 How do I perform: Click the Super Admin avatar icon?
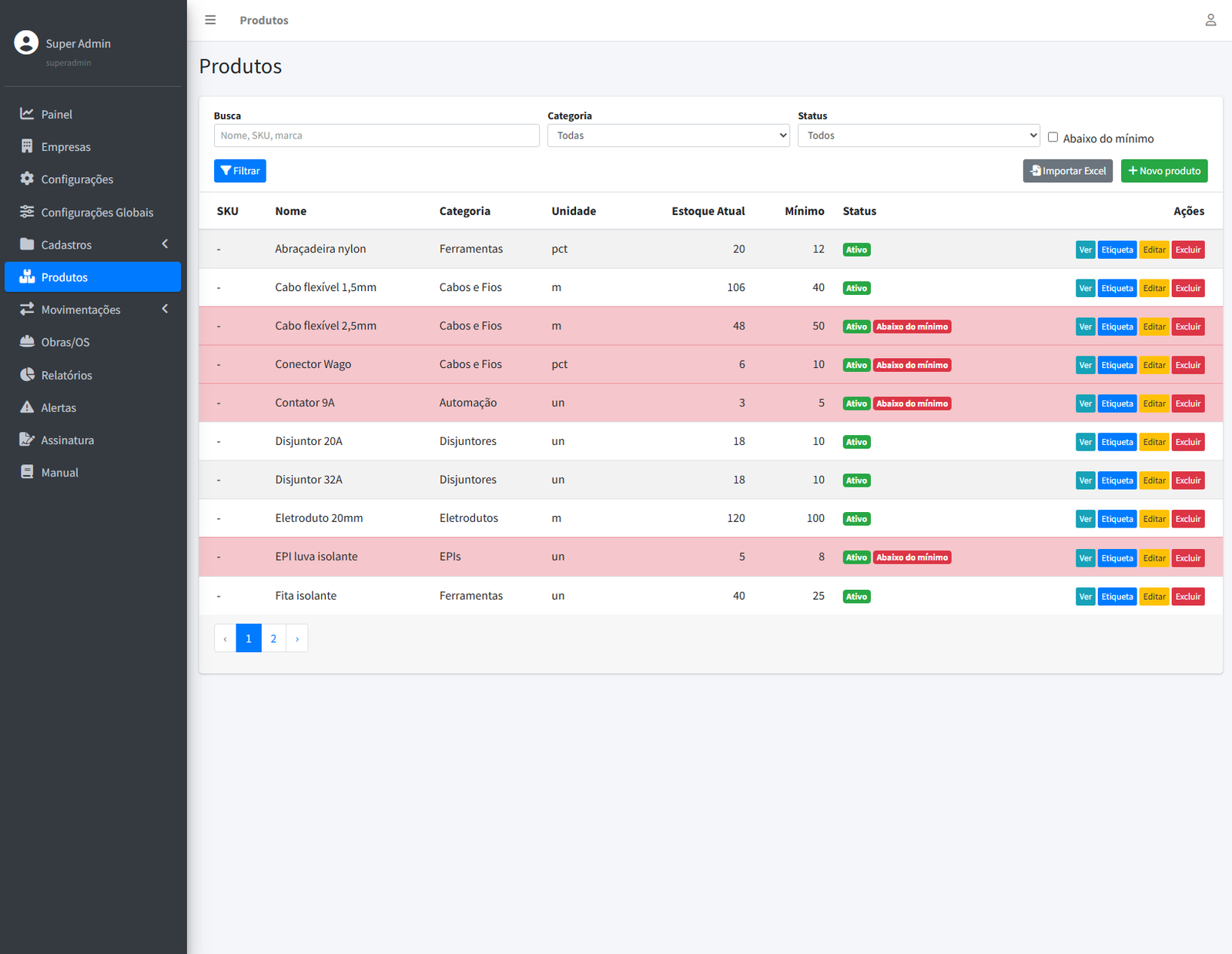26,43
